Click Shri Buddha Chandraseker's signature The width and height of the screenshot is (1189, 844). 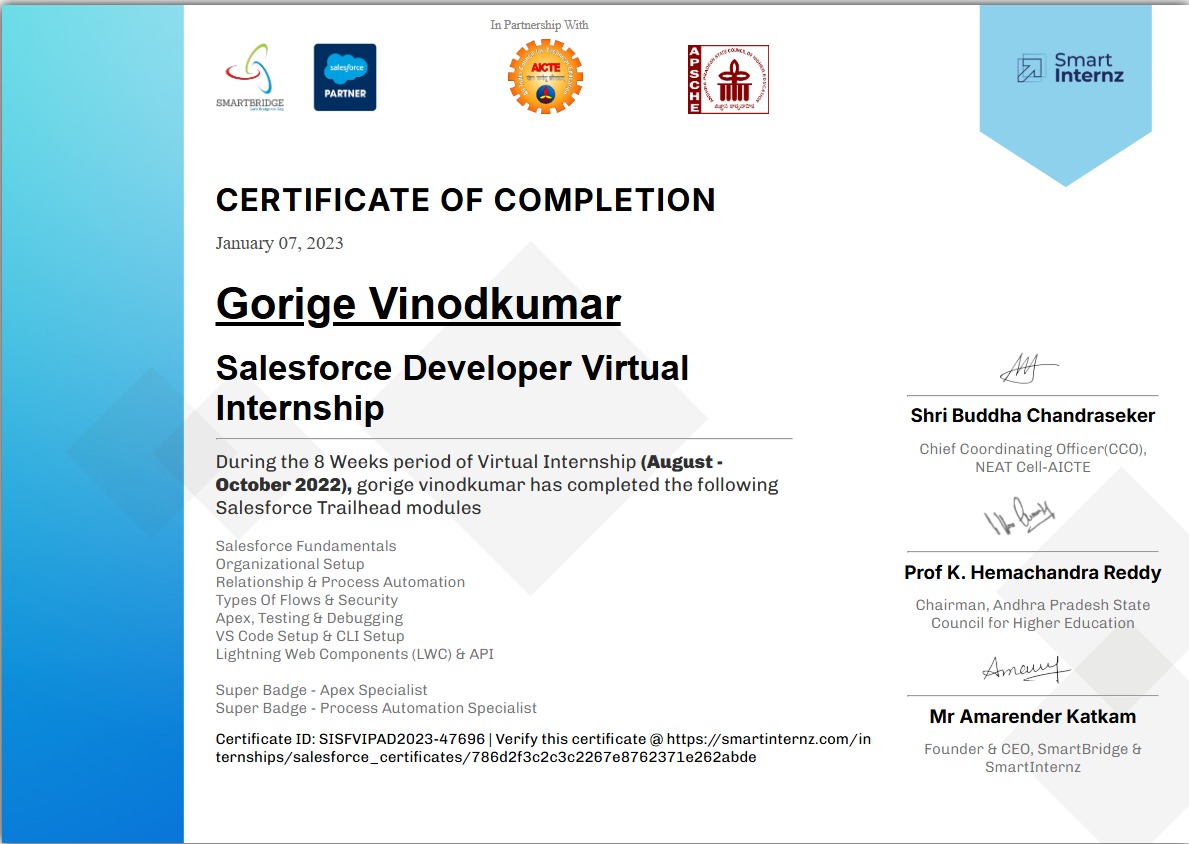tap(1029, 370)
